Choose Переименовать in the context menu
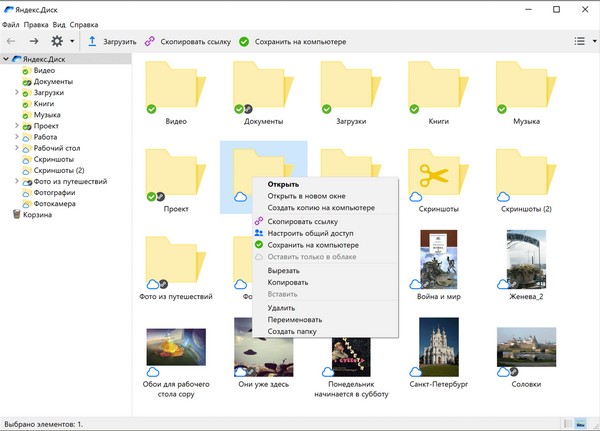This screenshot has width=600, height=431. [x=325, y=320]
